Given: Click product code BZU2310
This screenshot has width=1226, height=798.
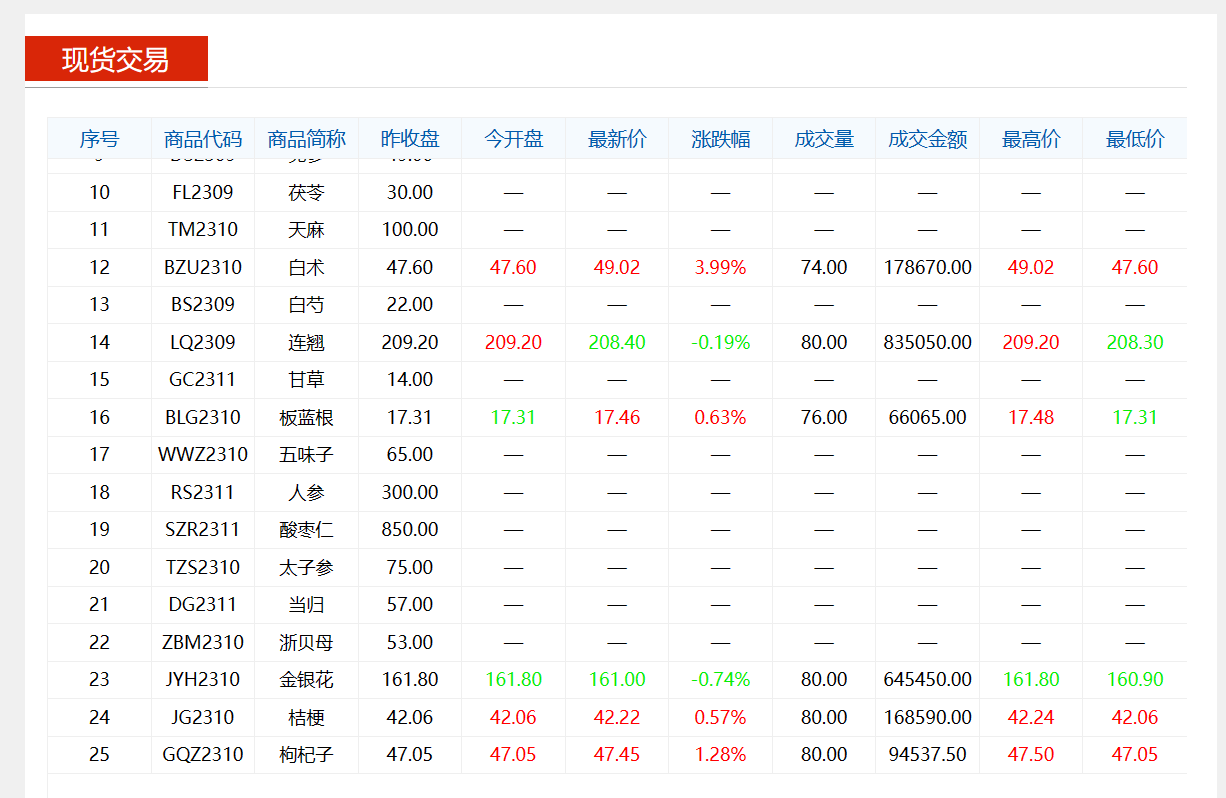Looking at the screenshot, I should coord(203,267).
